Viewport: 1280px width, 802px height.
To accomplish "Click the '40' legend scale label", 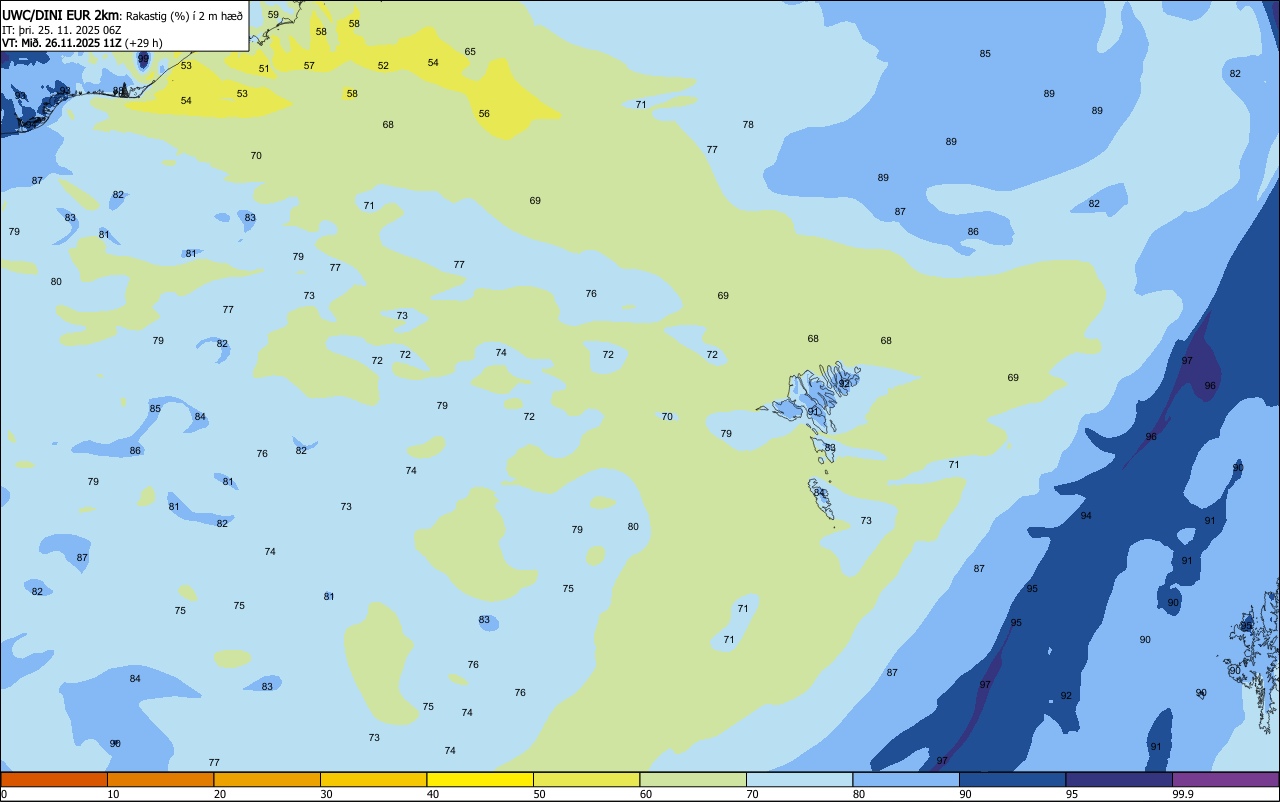I will tap(433, 794).
